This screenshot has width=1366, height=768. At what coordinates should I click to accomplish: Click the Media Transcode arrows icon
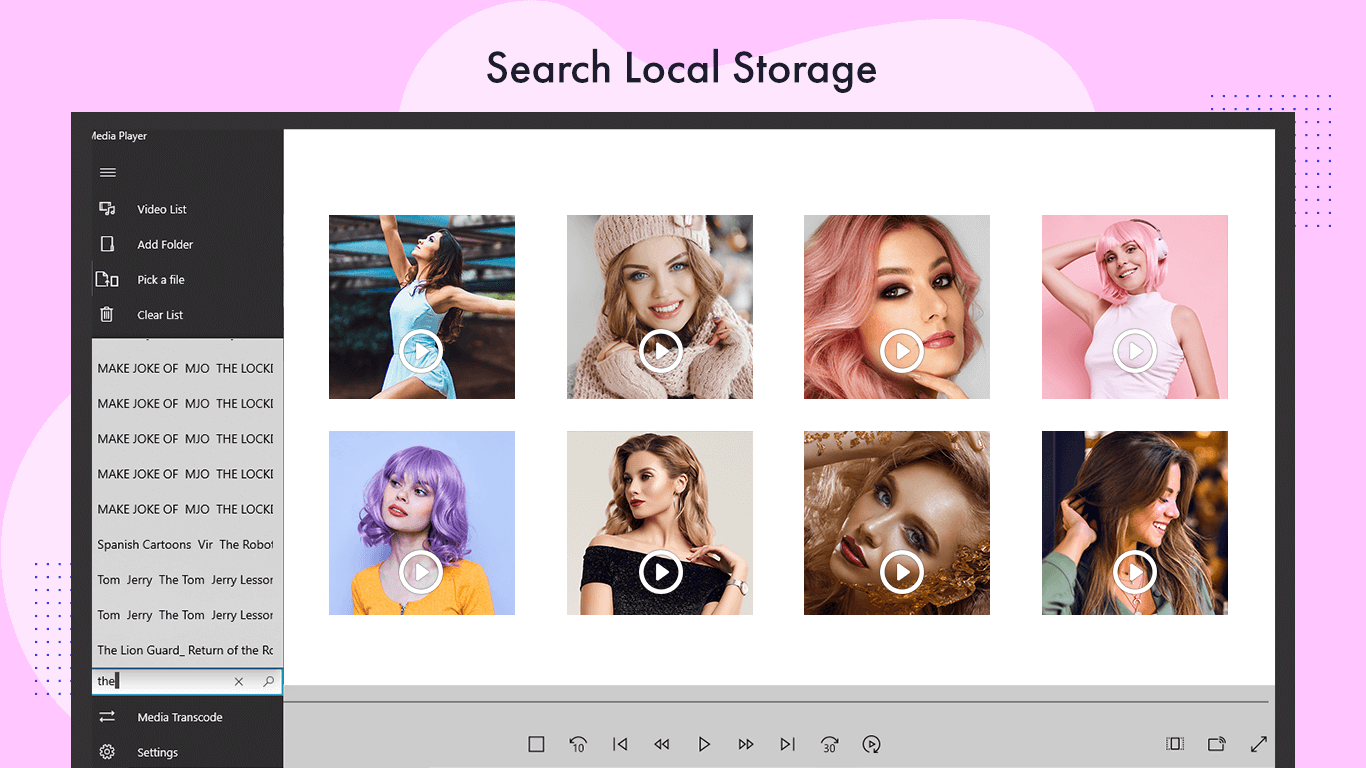pyautogui.click(x=107, y=717)
